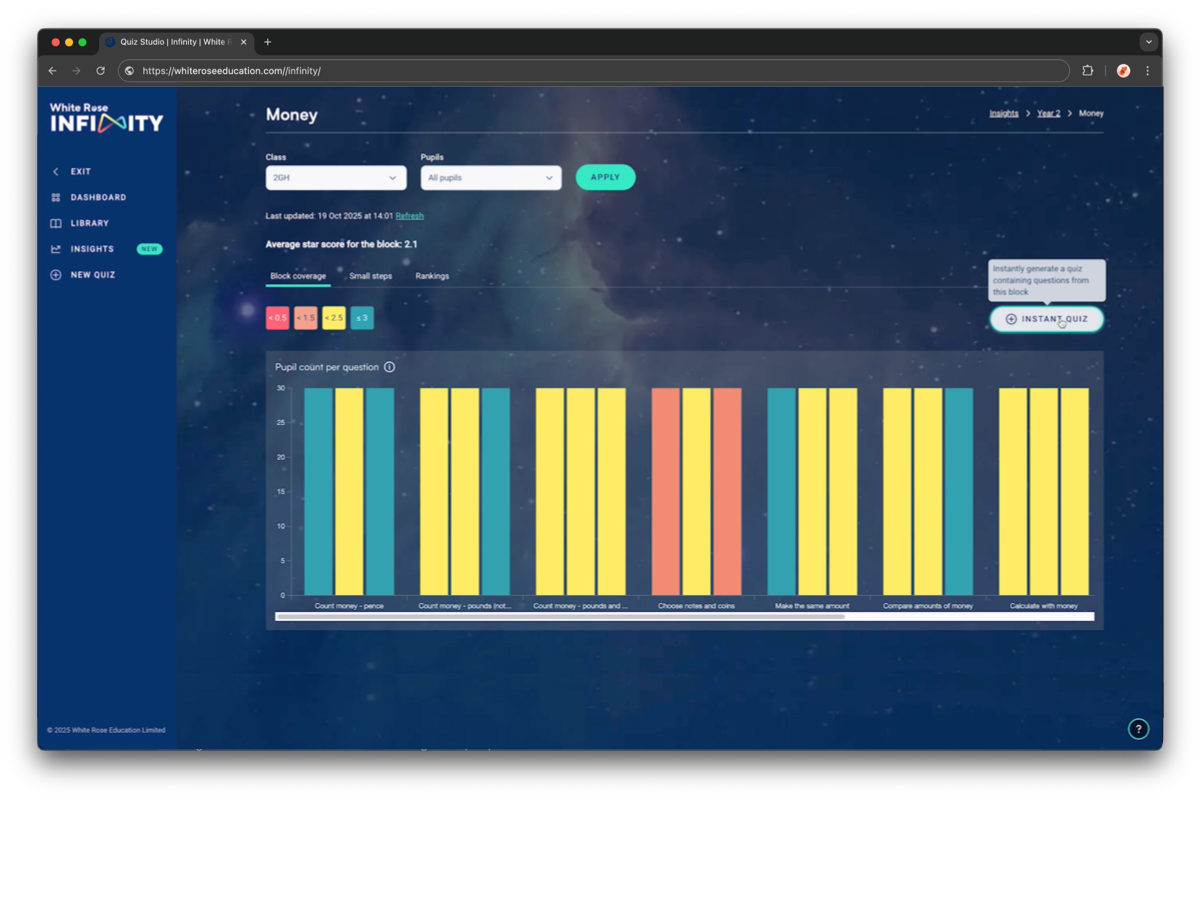Click the Exit back arrow icon
Viewport: 1200px width, 900px height.
click(56, 172)
